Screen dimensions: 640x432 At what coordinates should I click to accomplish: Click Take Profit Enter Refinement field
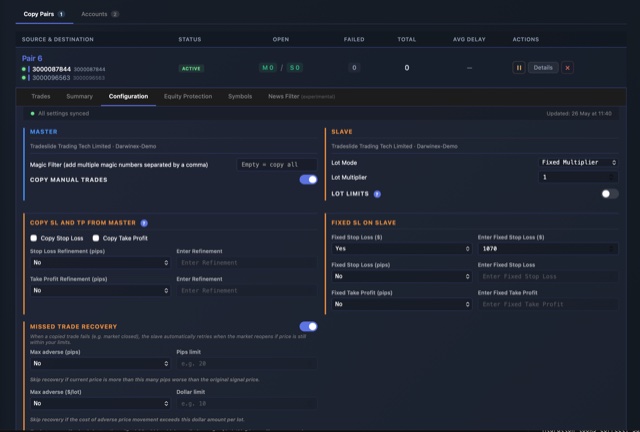(x=247, y=290)
